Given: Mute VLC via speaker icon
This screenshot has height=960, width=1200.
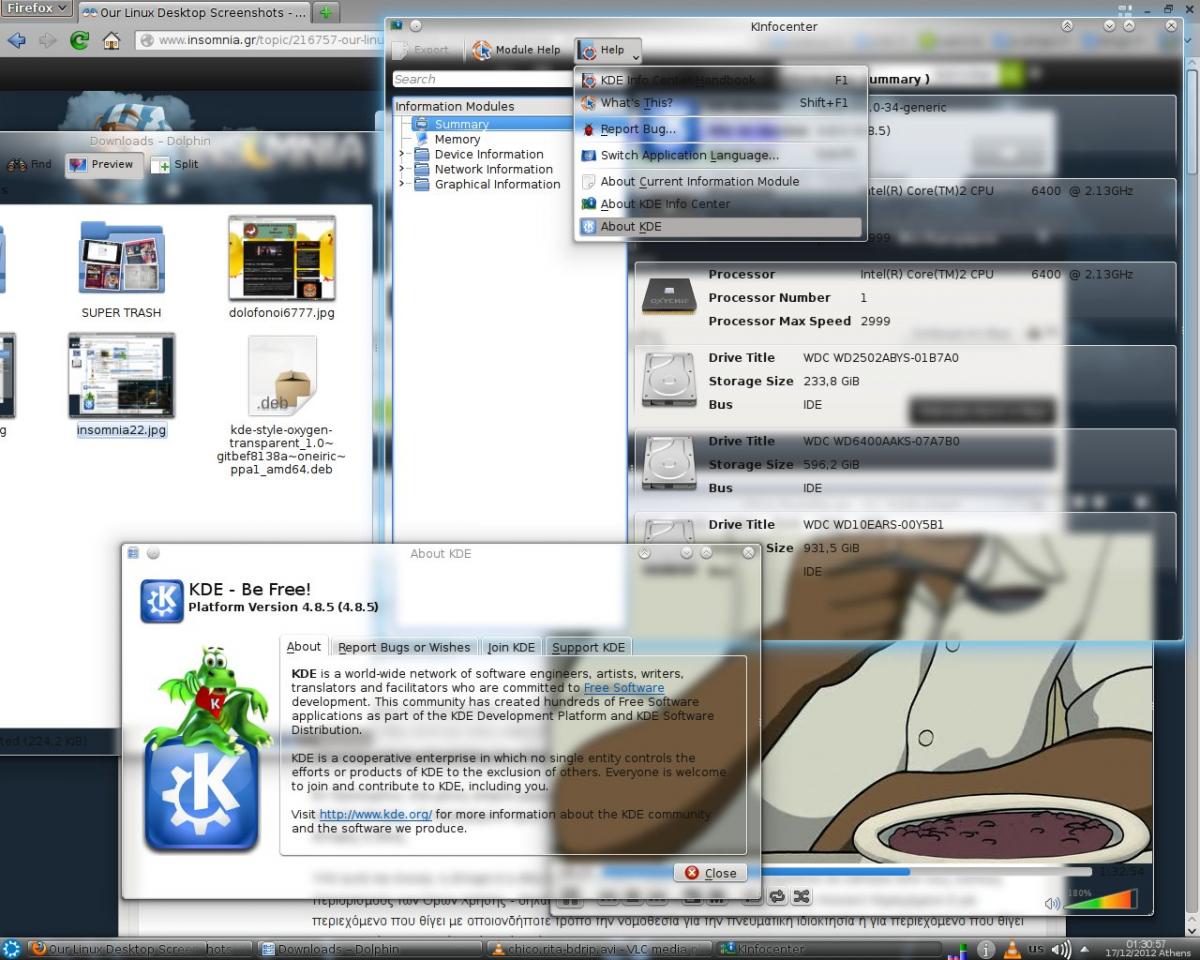Looking at the screenshot, I should tap(1052, 903).
